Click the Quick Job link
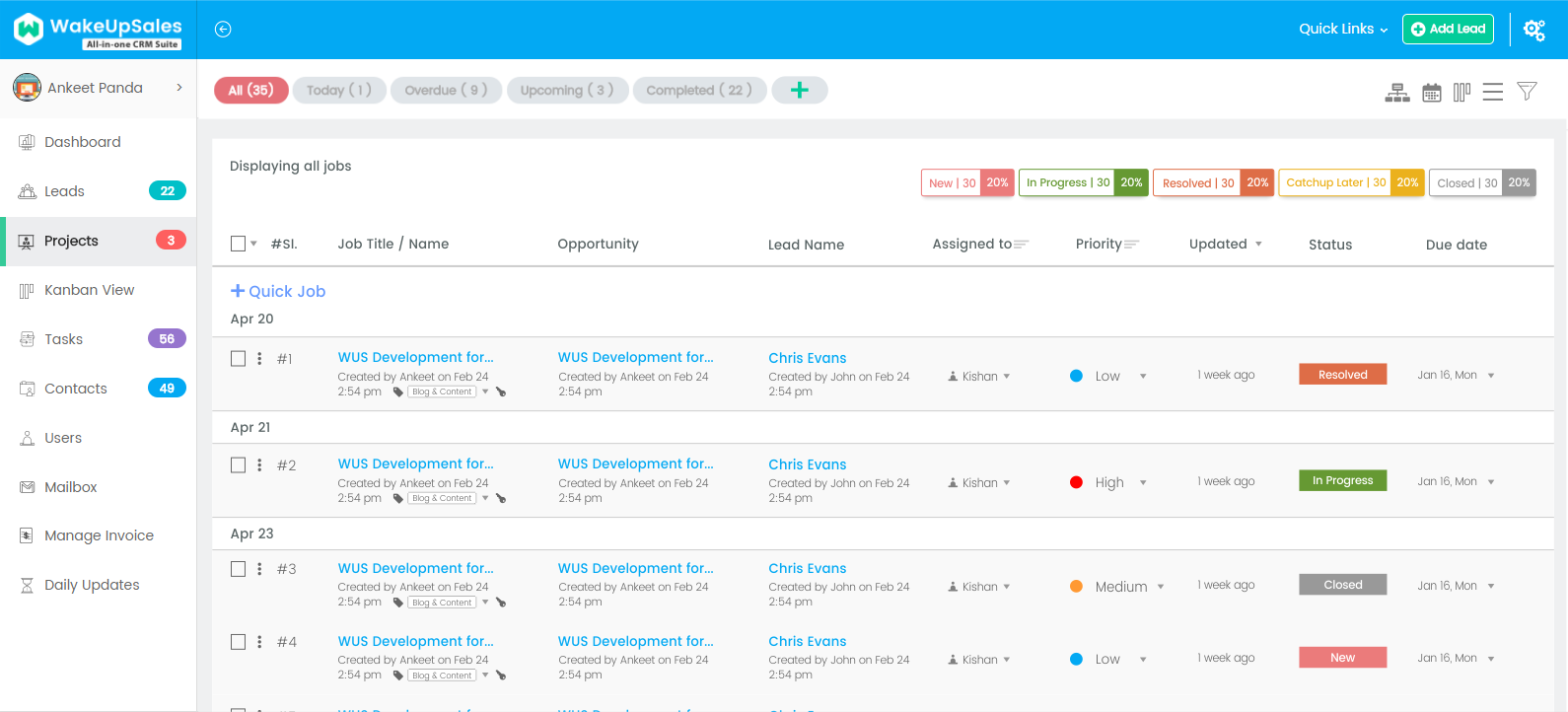The height and width of the screenshot is (712, 1568). point(278,292)
